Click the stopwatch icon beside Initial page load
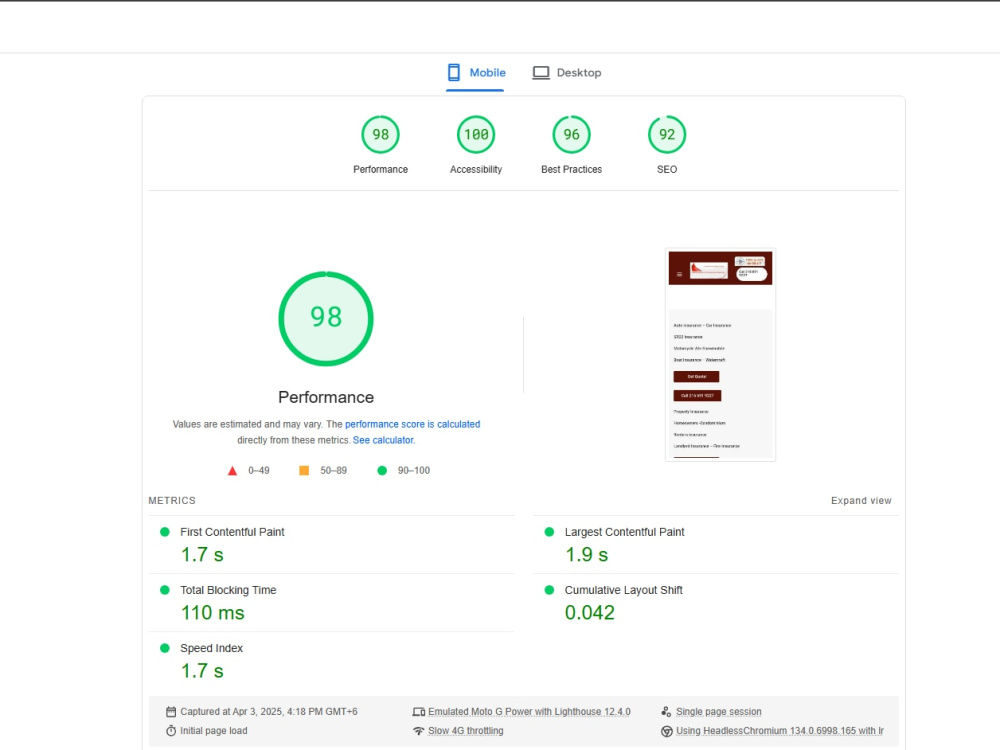Image resolution: width=1000 pixels, height=750 pixels. pyautogui.click(x=171, y=731)
